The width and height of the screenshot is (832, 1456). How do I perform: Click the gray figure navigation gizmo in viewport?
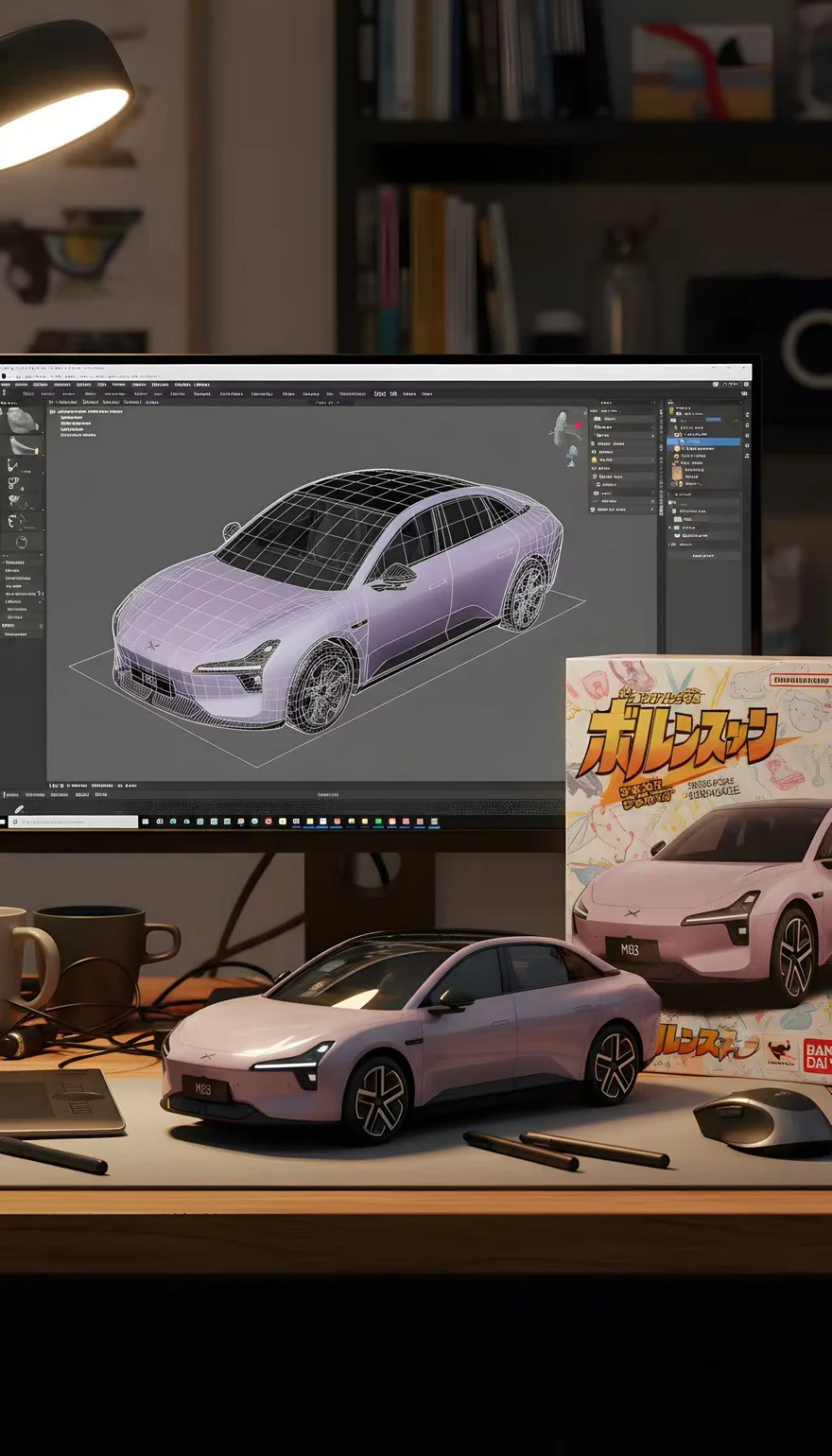coord(564,428)
